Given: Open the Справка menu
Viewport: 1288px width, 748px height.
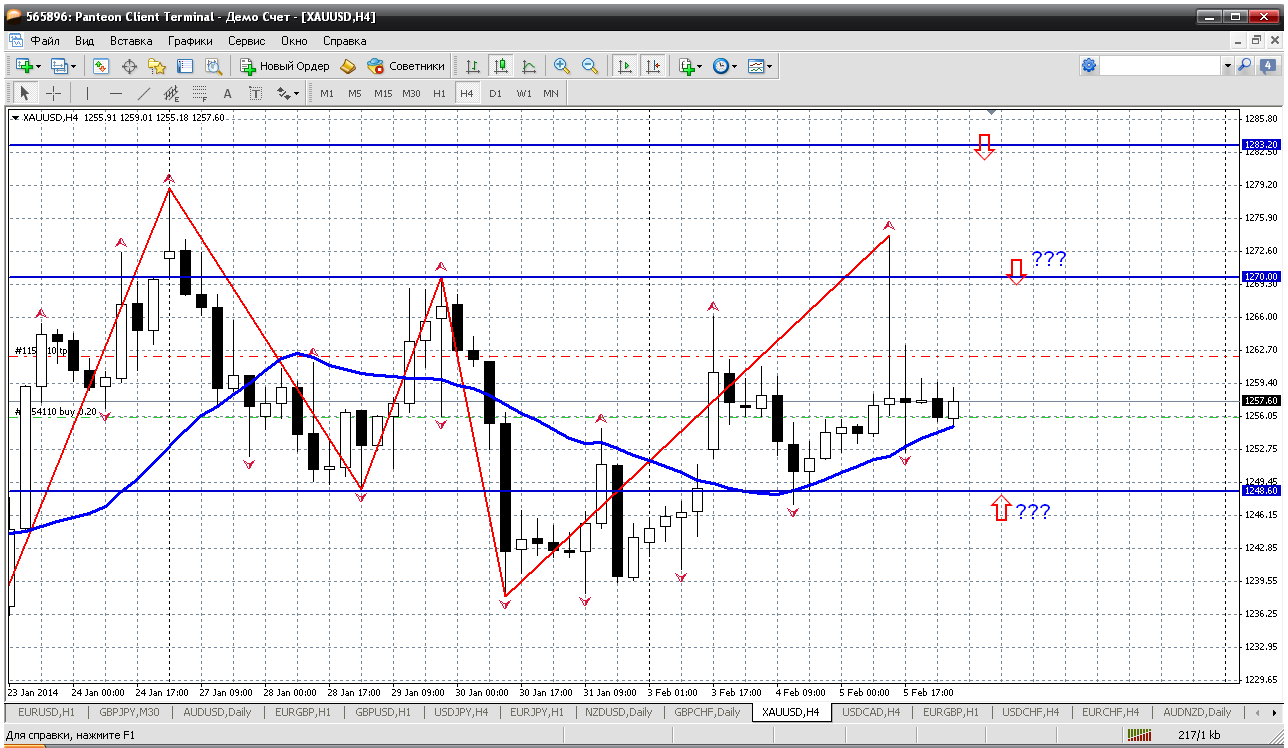Looking at the screenshot, I should (345, 41).
